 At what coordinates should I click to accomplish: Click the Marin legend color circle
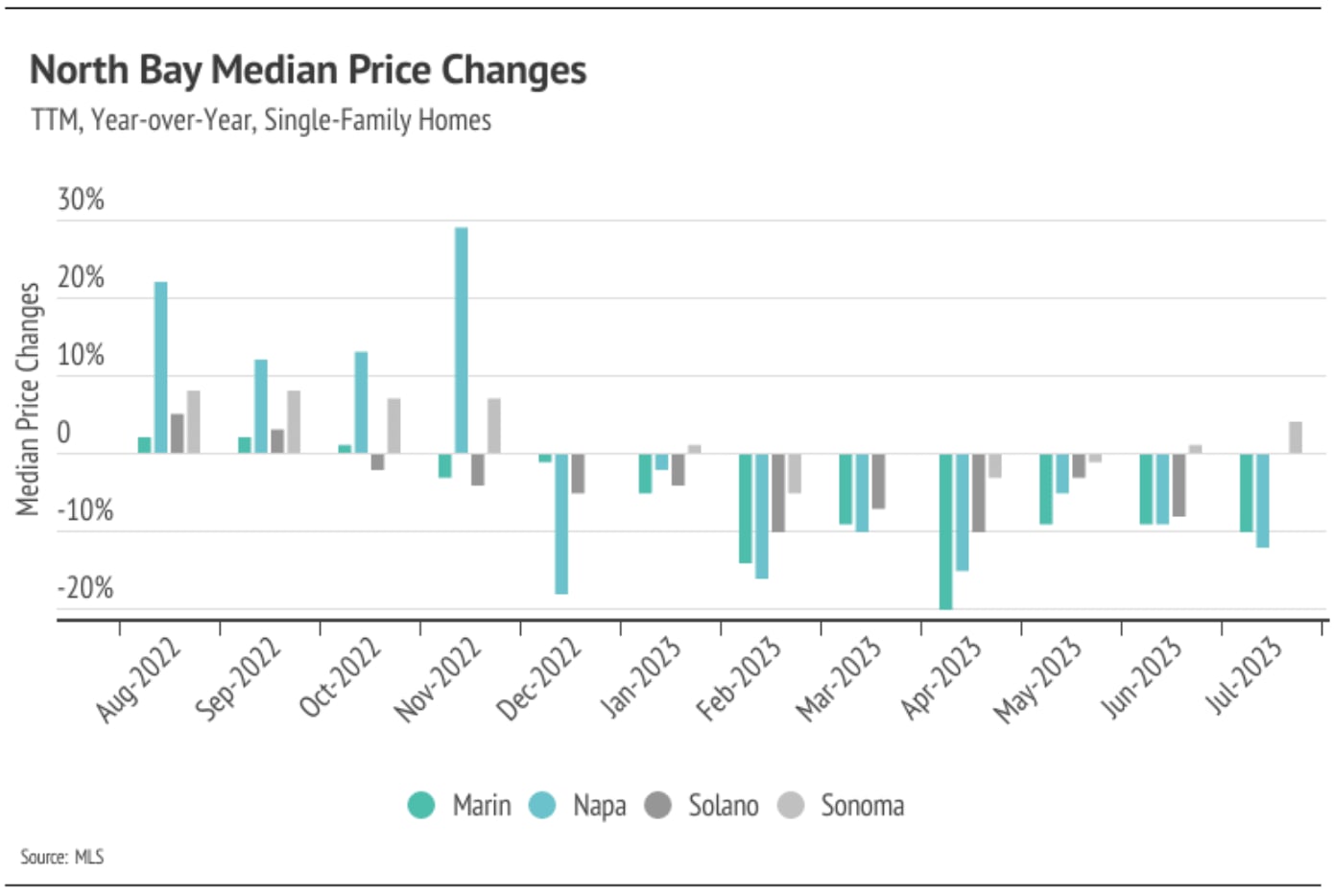[421, 805]
